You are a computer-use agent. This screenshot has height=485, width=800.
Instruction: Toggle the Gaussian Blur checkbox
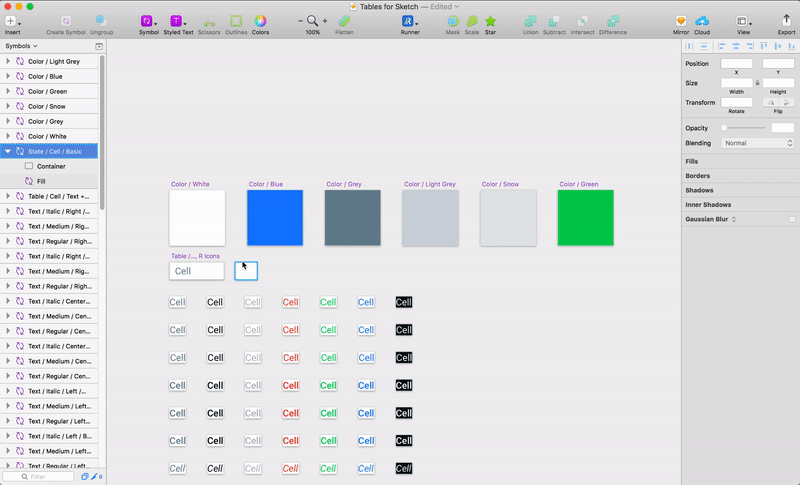(x=792, y=219)
